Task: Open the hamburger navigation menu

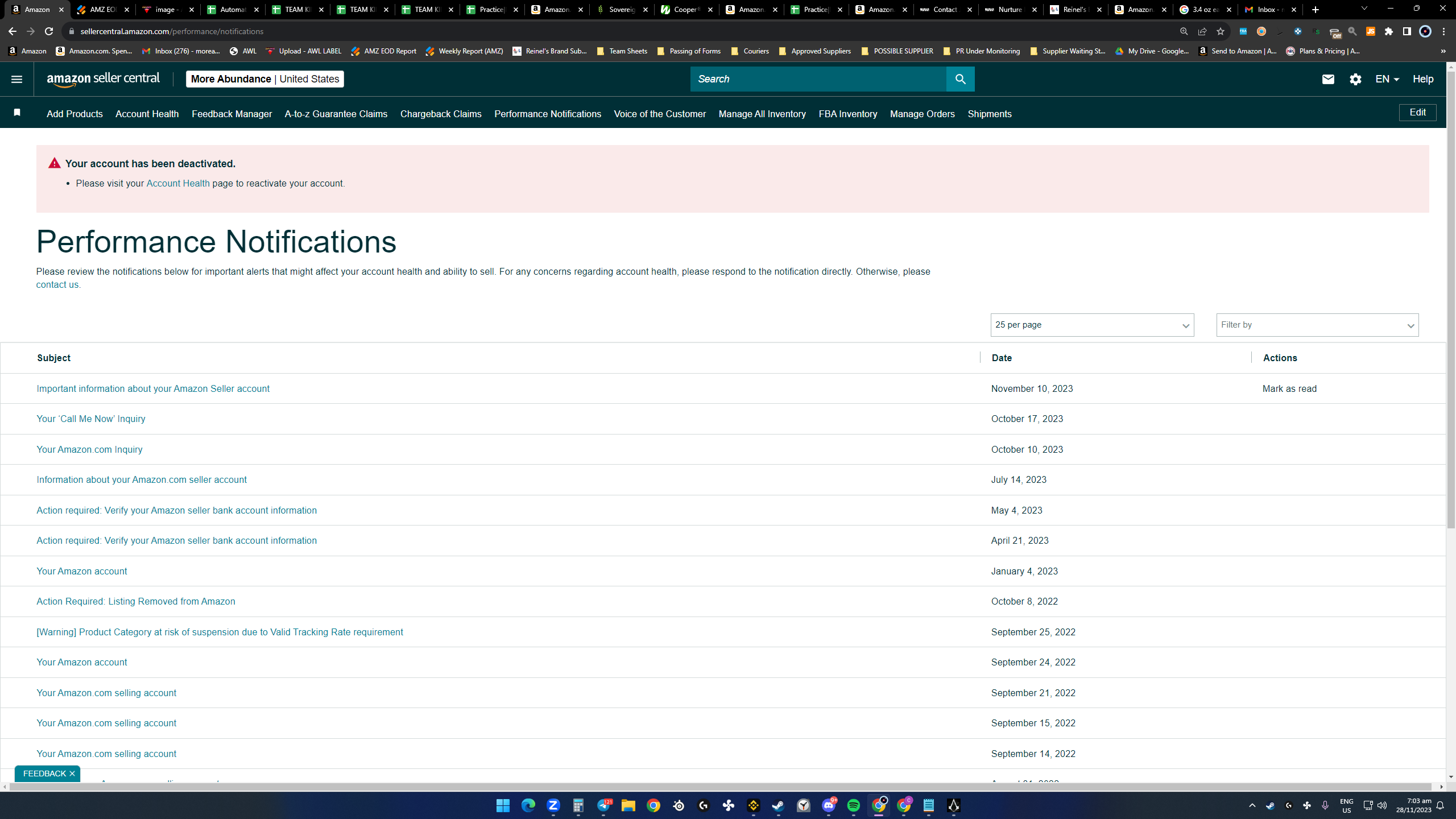Action: [16, 79]
